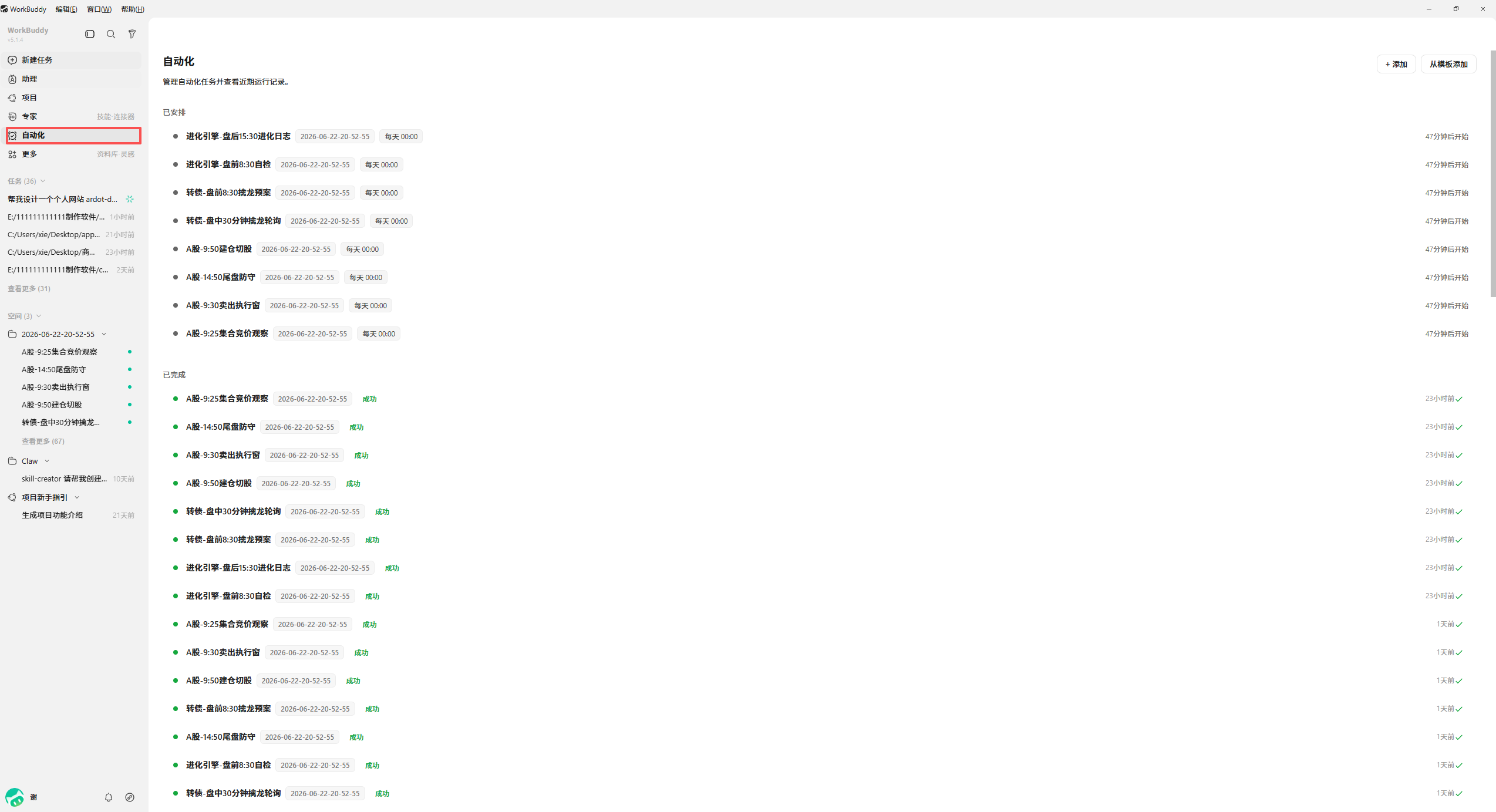The width and height of the screenshot is (1496, 812).
Task: Click the 从模板添加 button
Action: click(x=1448, y=64)
